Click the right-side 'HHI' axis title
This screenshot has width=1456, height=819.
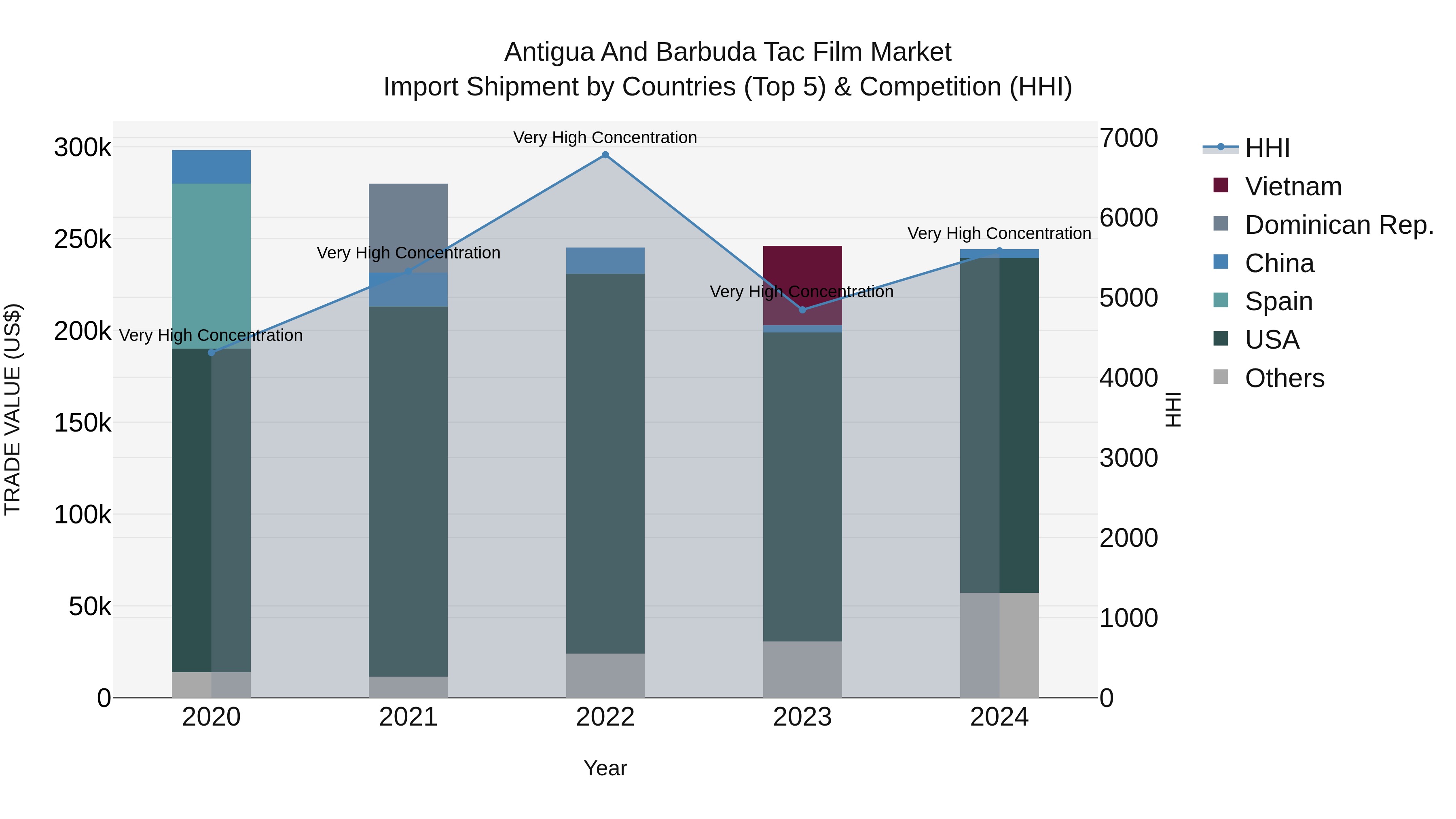[1173, 409]
